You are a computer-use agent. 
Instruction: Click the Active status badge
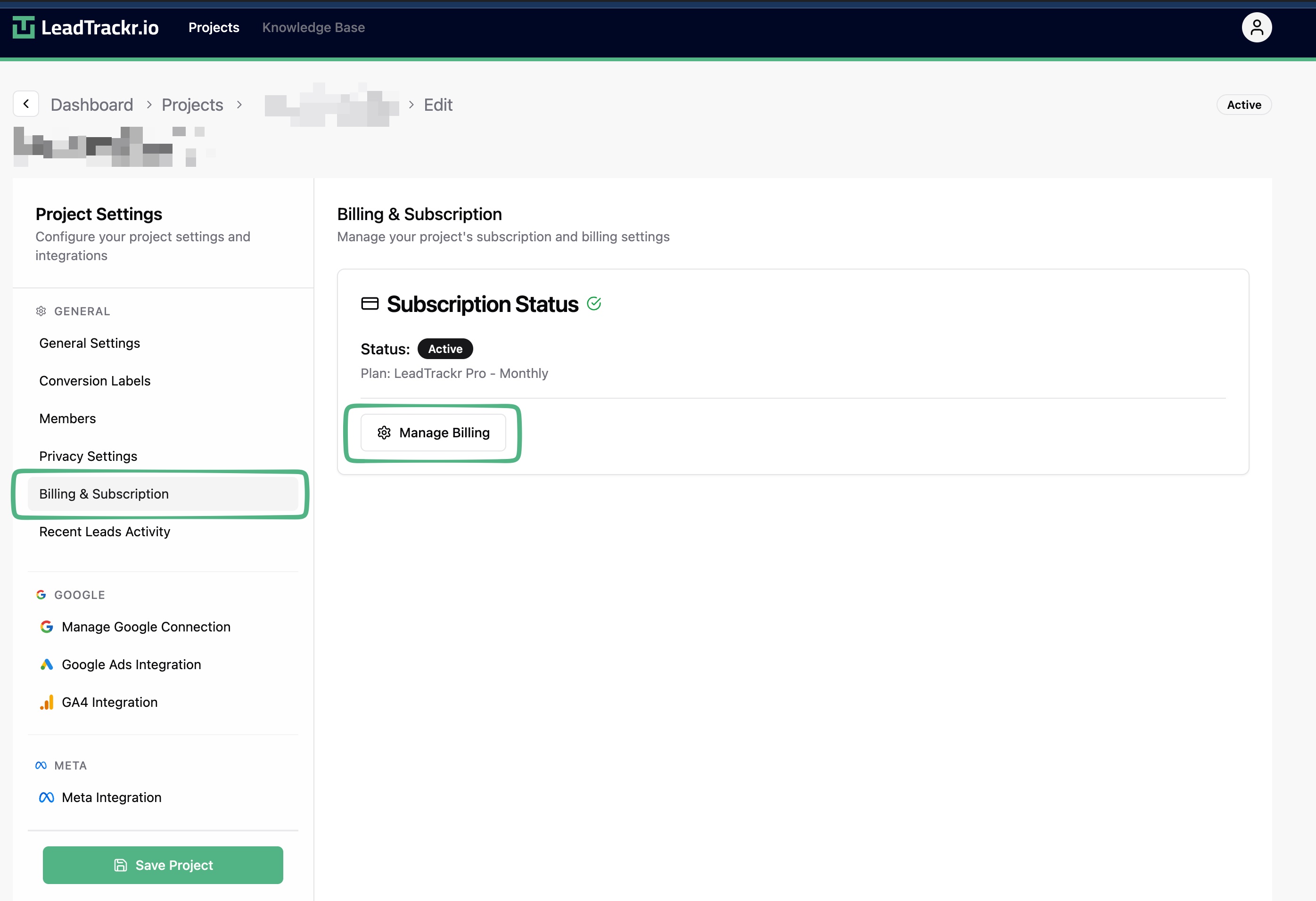point(445,349)
